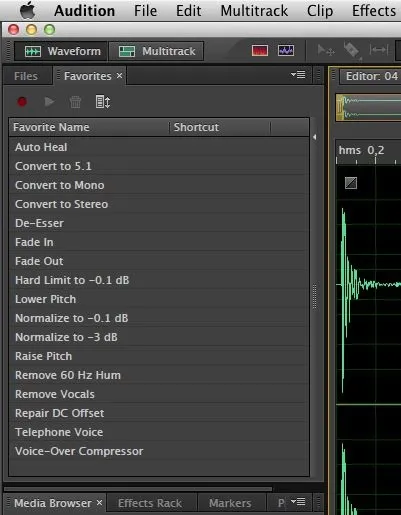This screenshot has width=401, height=515.
Task: Select the Lower Pitch favorite
Action: [159, 299]
